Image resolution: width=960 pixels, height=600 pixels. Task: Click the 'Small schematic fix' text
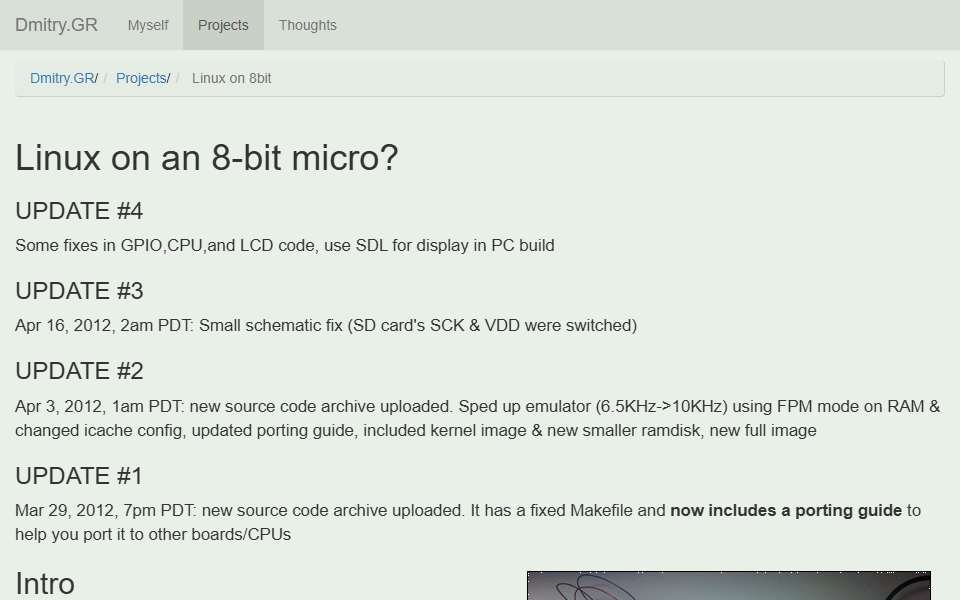[271, 326]
